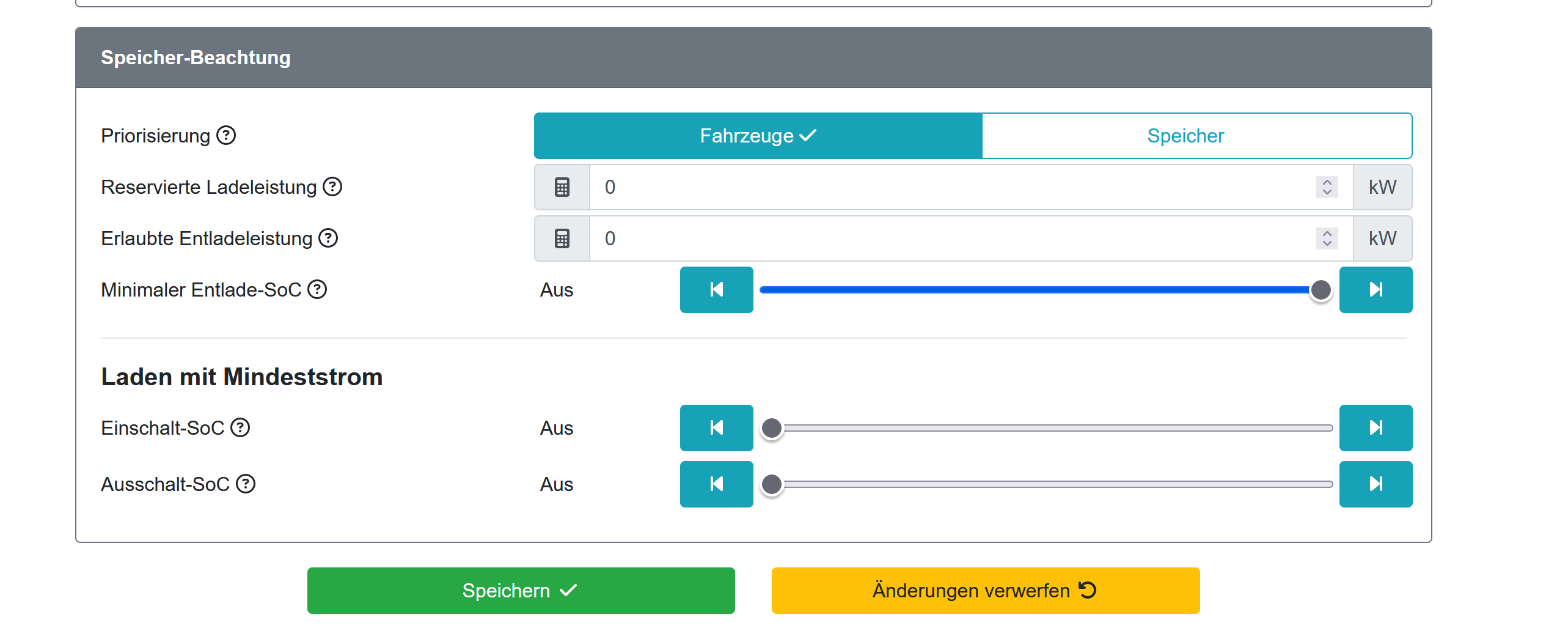
Task: Click help icon beside Minimaler Entlade-SoC
Action: pos(317,289)
